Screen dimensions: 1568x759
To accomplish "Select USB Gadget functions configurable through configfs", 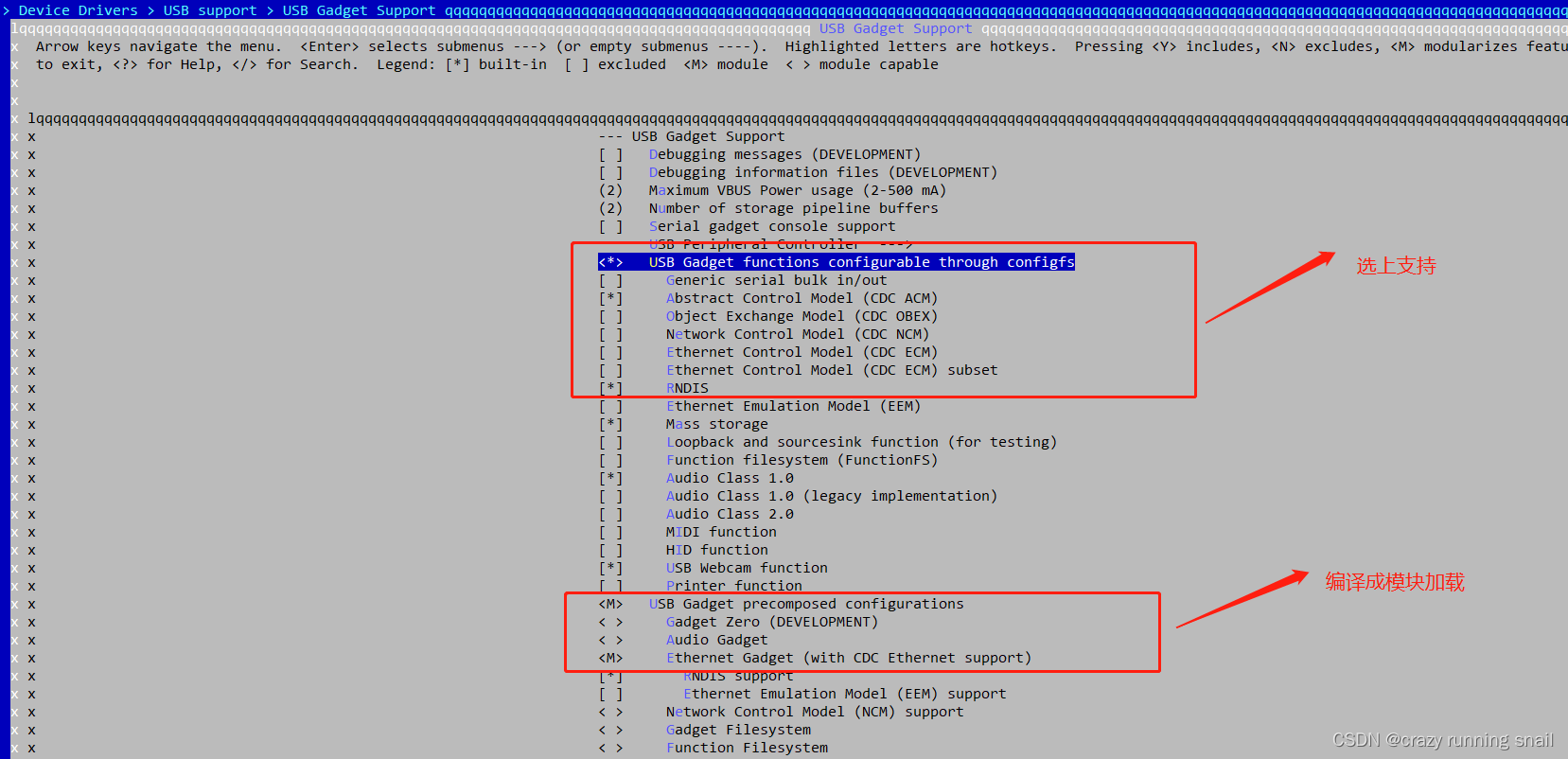I will tap(837, 262).
